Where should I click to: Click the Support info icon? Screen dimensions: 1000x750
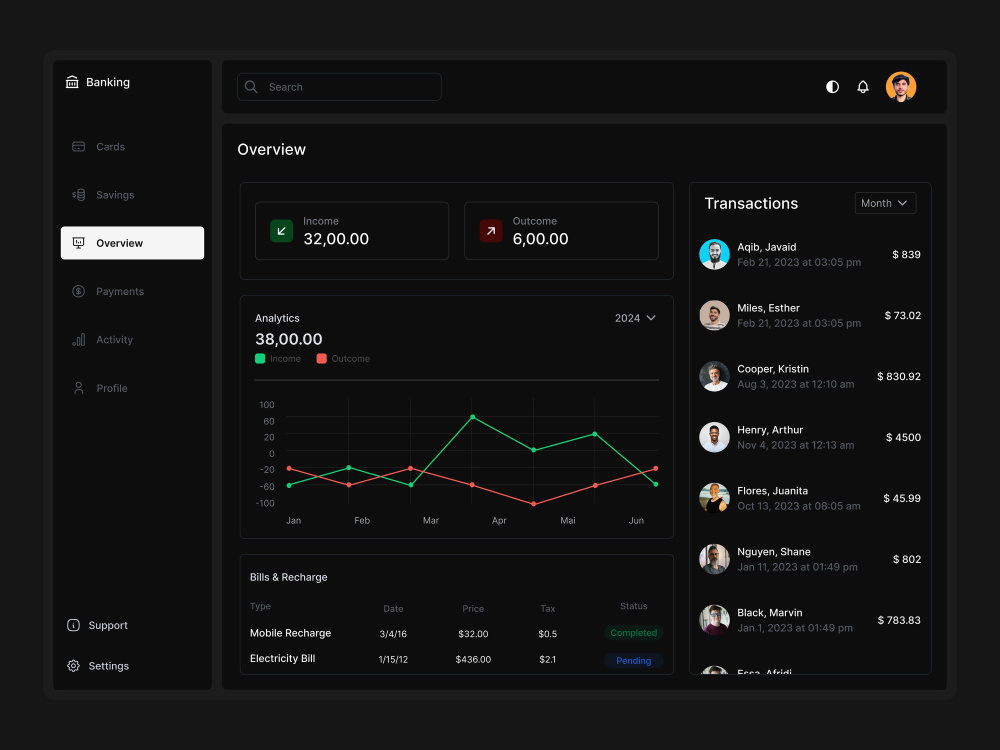[73, 625]
